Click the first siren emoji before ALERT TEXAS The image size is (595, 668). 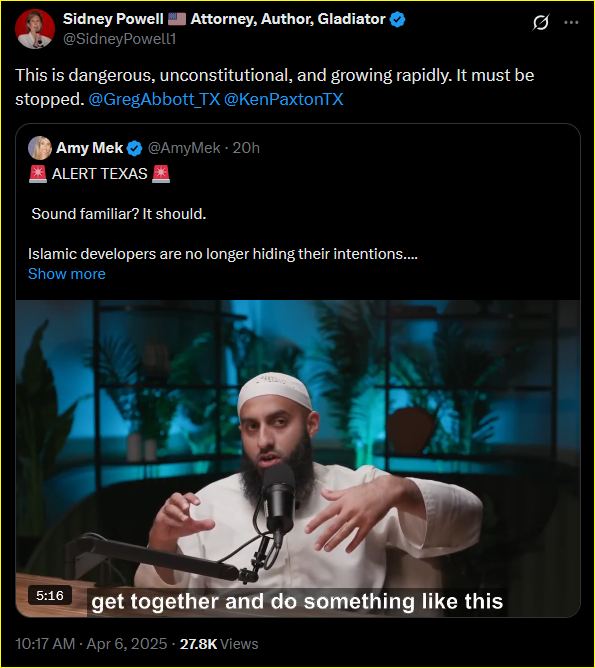(x=38, y=174)
